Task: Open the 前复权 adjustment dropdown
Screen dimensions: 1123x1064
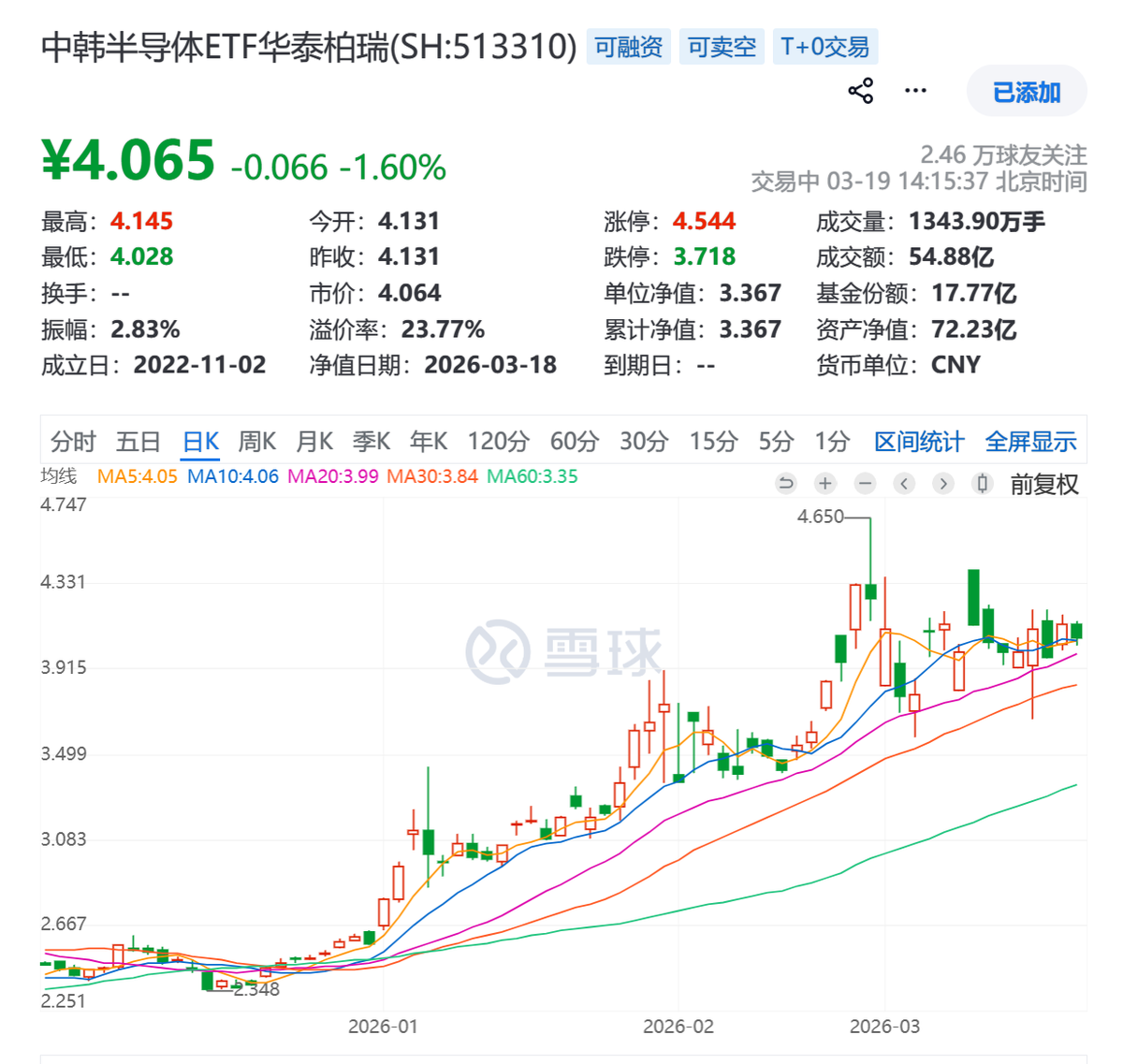Action: (1043, 484)
